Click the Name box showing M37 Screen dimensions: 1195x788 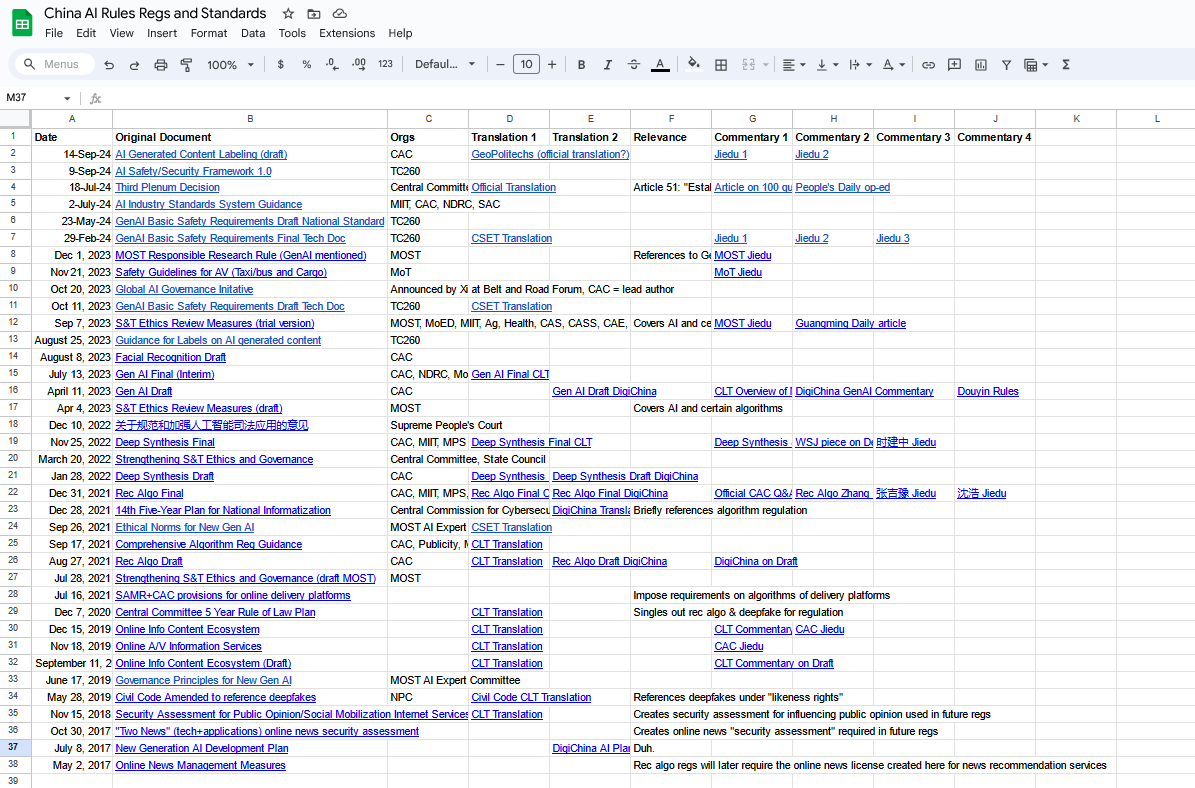point(32,98)
